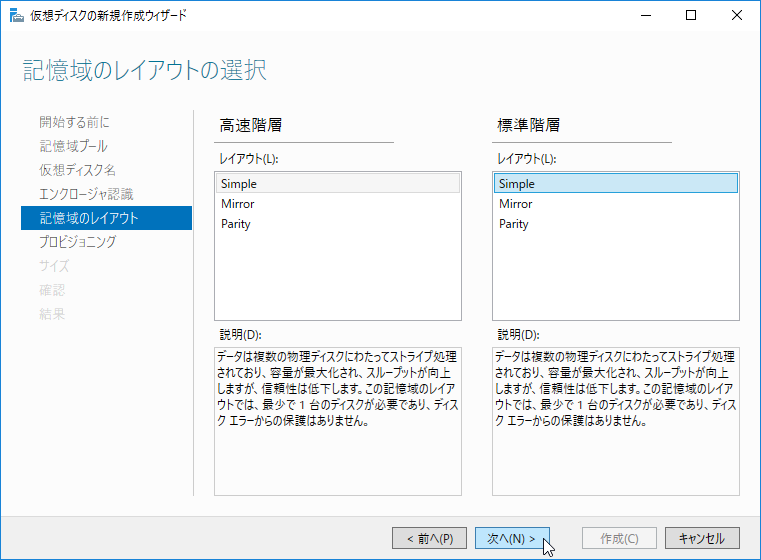This screenshot has width=761, height=560.
Task: Maximize the wizard window
Action: pyautogui.click(x=691, y=16)
